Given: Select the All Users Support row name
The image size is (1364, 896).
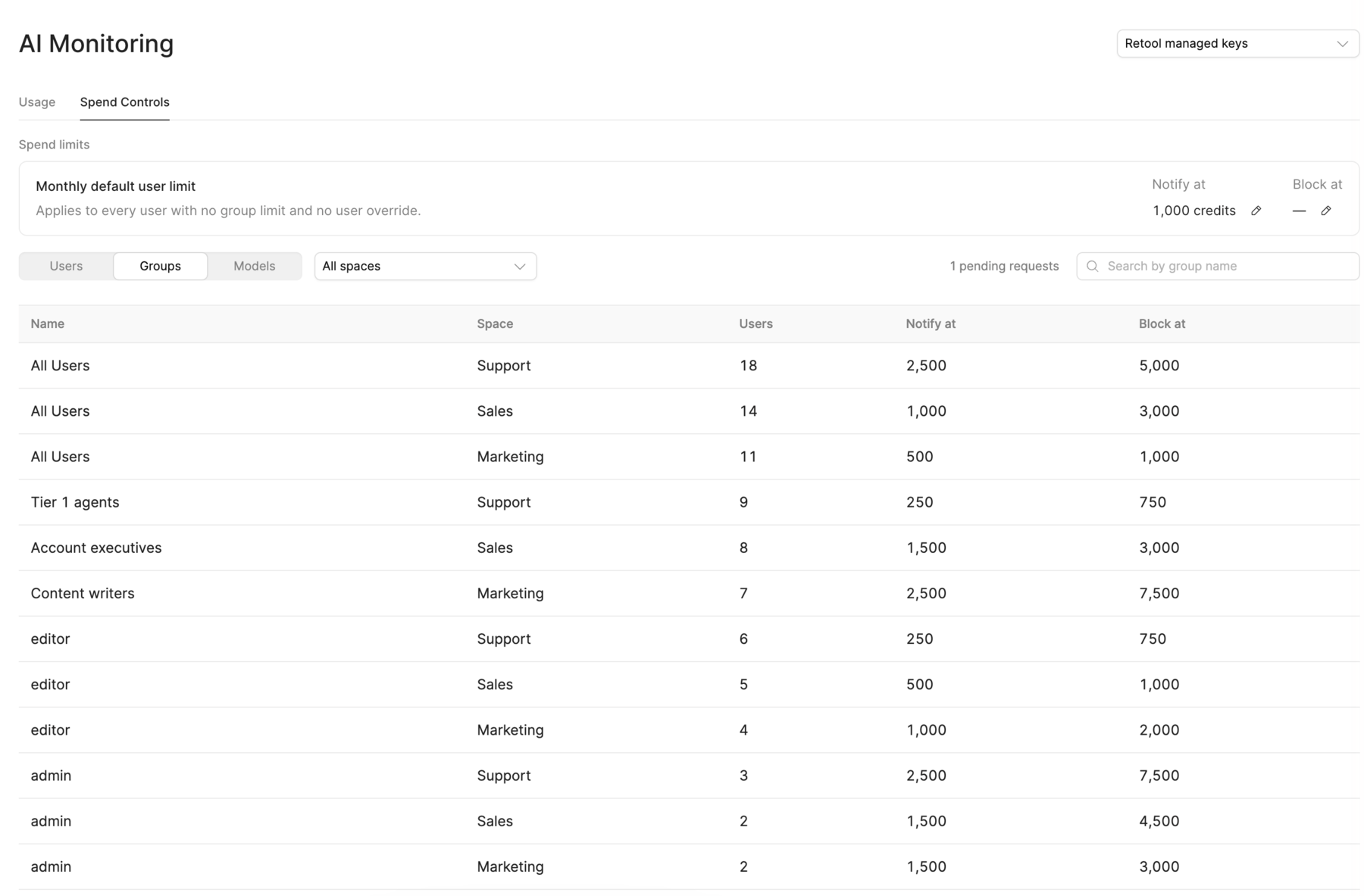Looking at the screenshot, I should coord(60,366).
